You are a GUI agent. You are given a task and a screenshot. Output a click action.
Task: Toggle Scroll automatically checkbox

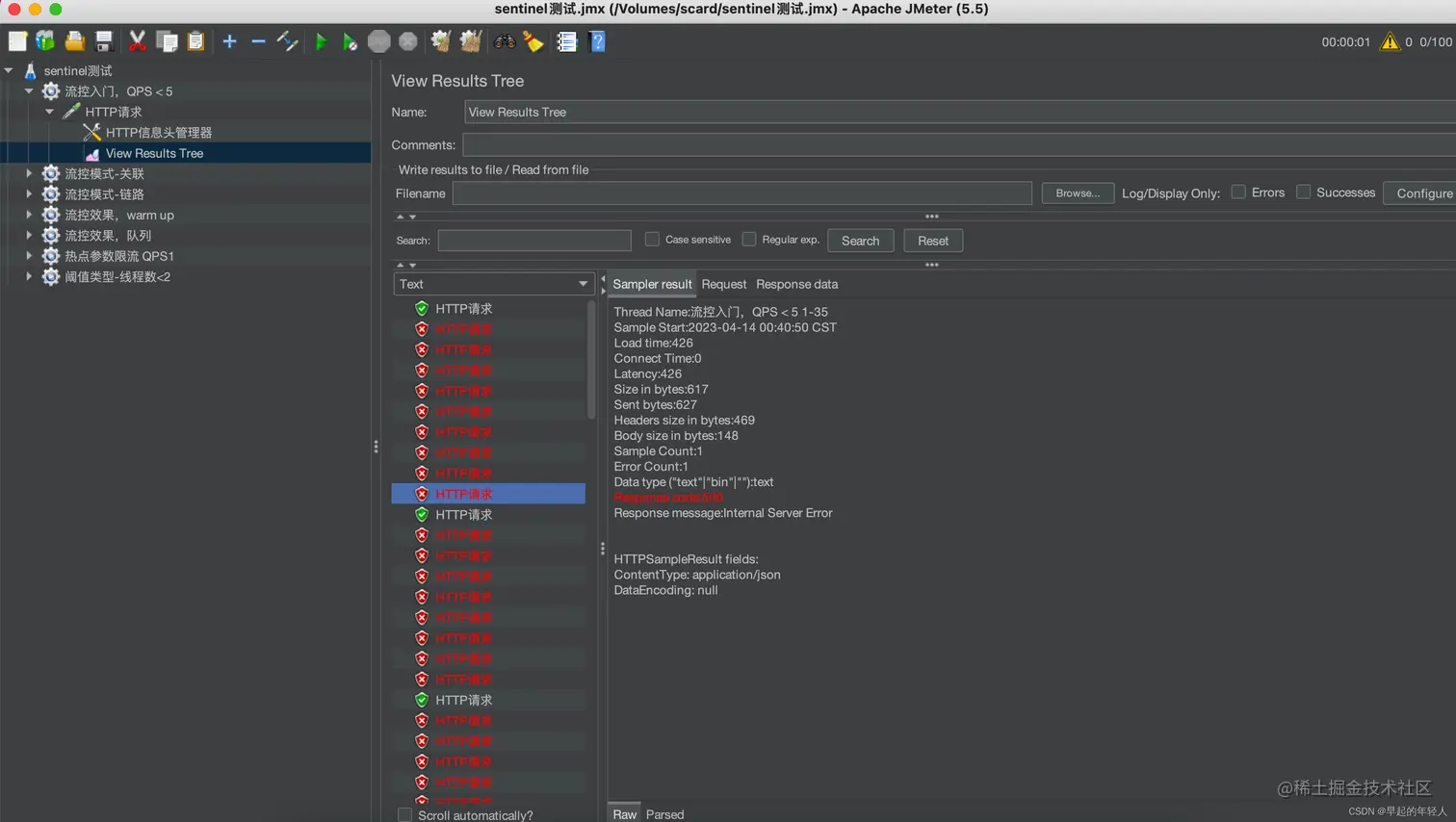405,815
